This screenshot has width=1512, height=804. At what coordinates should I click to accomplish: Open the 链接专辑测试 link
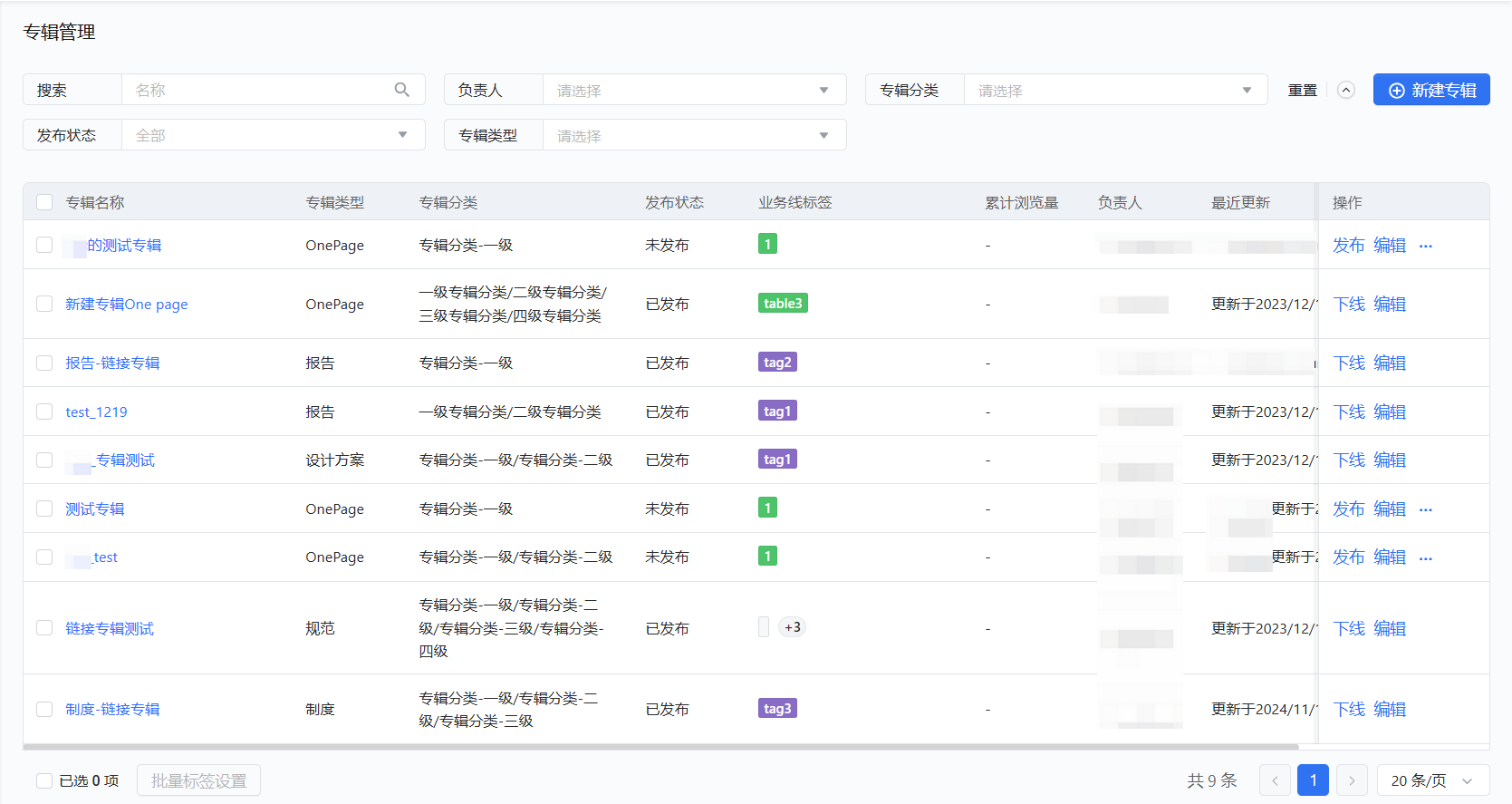point(110,628)
